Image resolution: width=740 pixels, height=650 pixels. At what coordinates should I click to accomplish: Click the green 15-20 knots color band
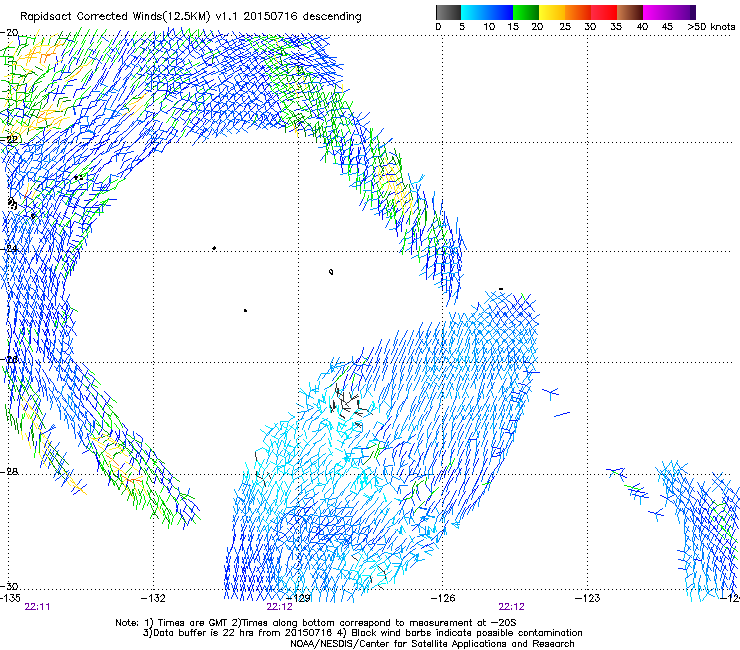coord(526,12)
